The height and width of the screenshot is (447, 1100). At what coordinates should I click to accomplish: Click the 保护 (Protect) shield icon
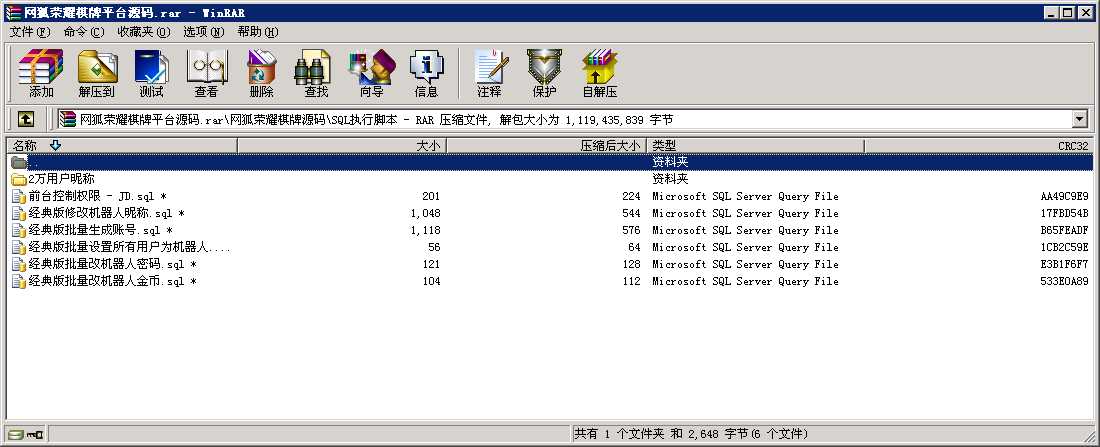tap(544, 73)
